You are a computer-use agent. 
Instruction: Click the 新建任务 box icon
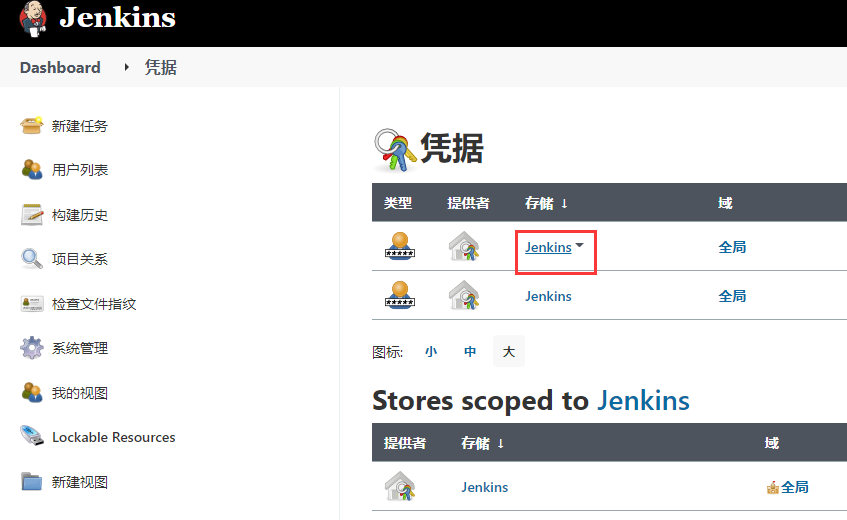(x=32, y=125)
